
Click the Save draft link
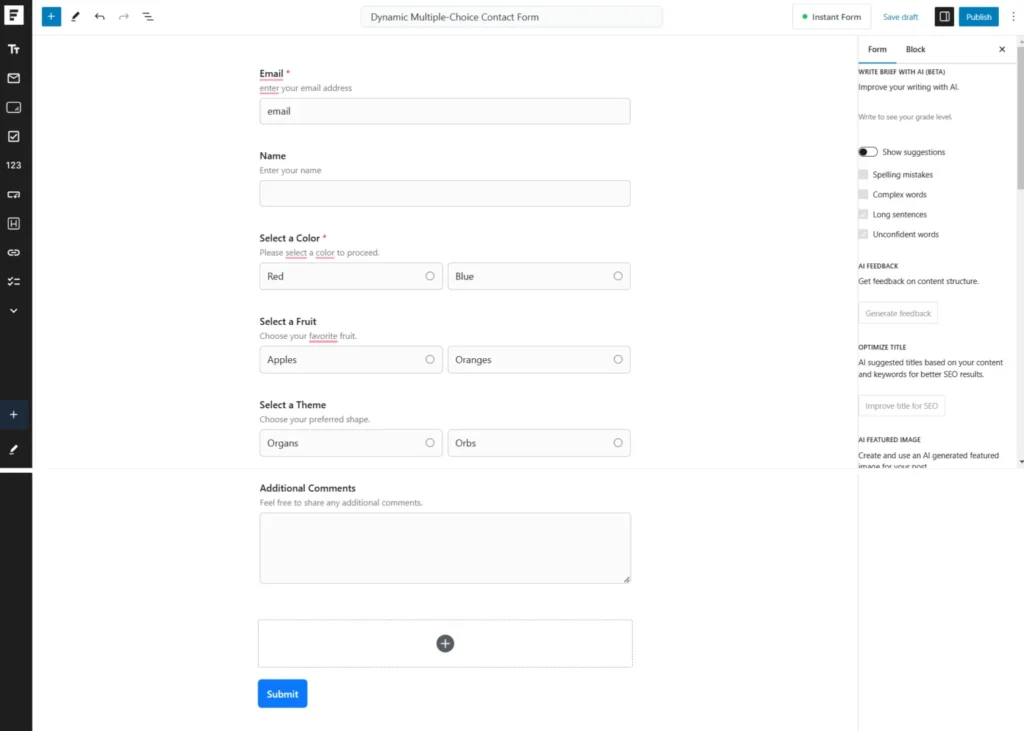(900, 16)
